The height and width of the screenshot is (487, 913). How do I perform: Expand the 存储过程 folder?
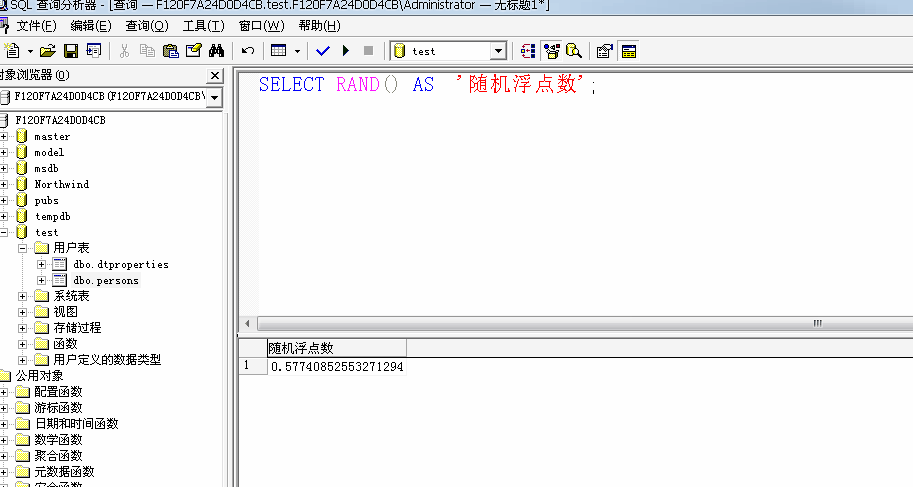tap(22, 328)
